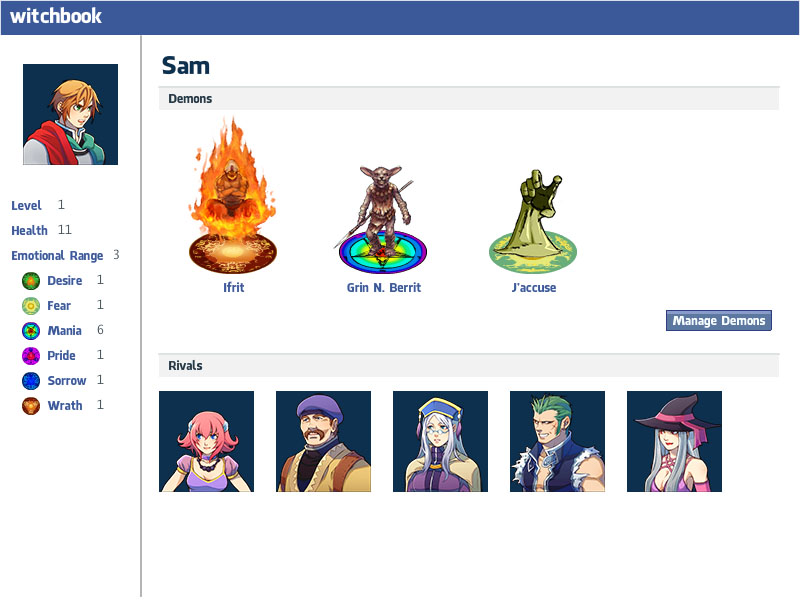Image resolution: width=800 pixels, height=600 pixels.
Task: Follow the Grin N. Berrit link
Action: pos(384,288)
